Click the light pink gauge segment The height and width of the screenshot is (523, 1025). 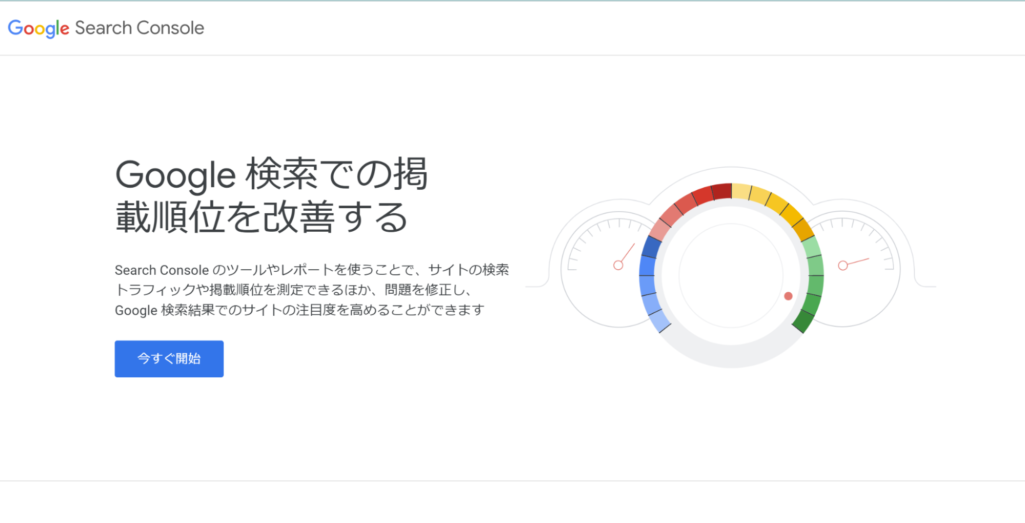(660, 227)
